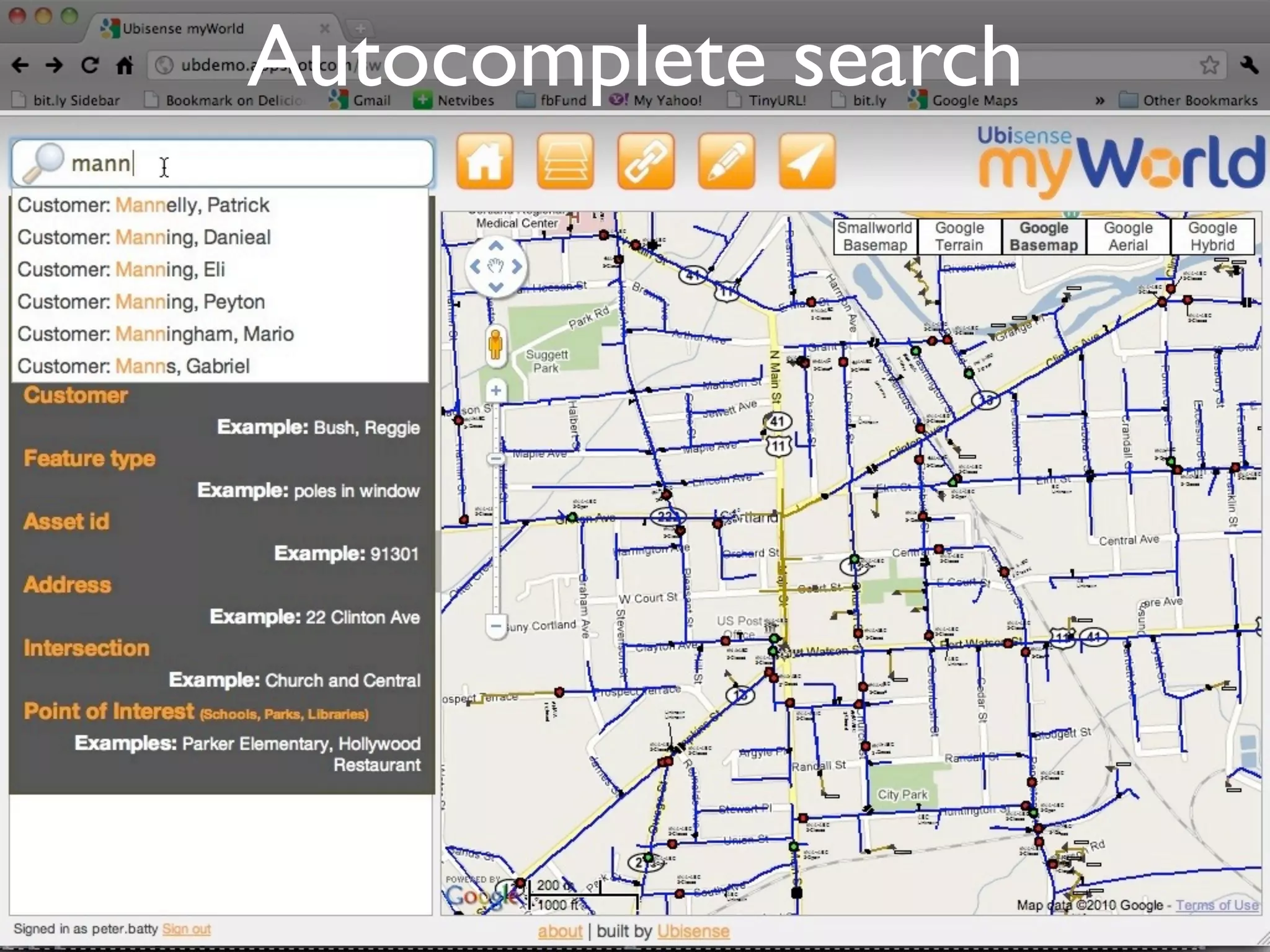Select the Google Basemap layer

(1044, 237)
